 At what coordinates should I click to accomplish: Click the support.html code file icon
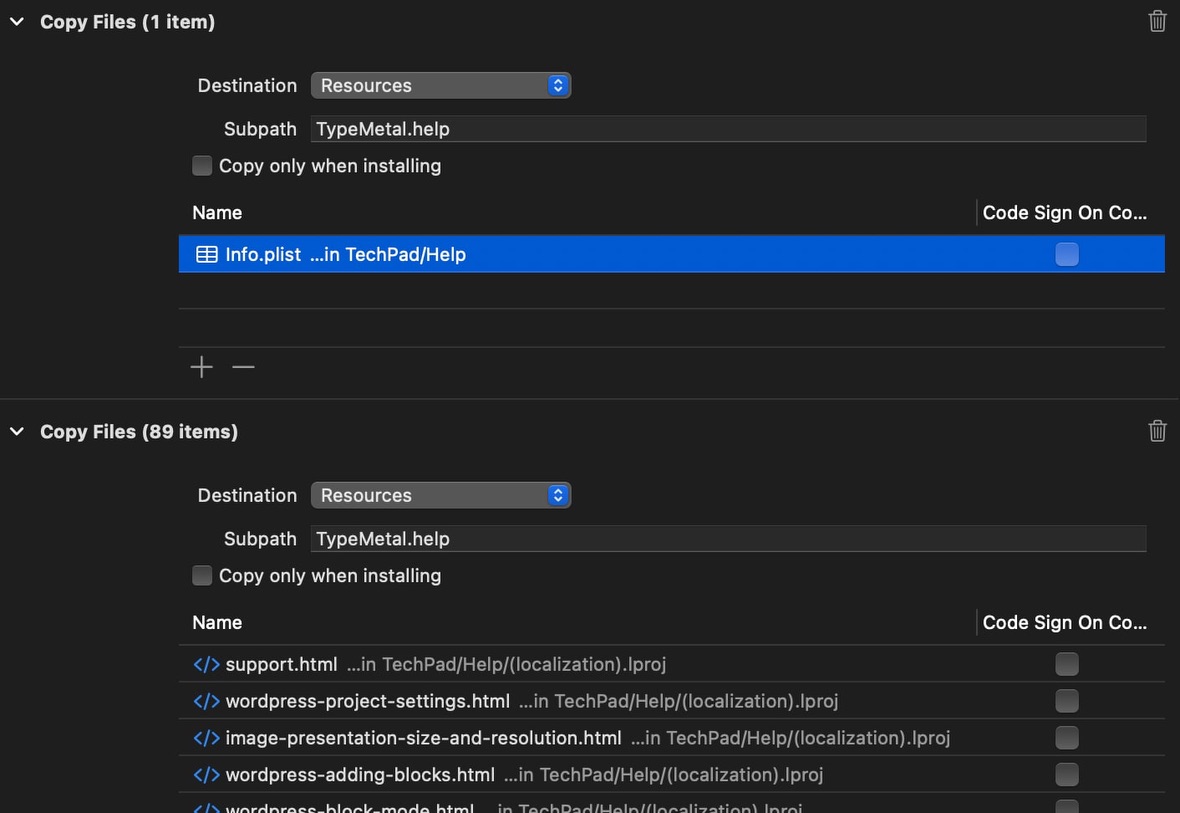click(x=206, y=664)
